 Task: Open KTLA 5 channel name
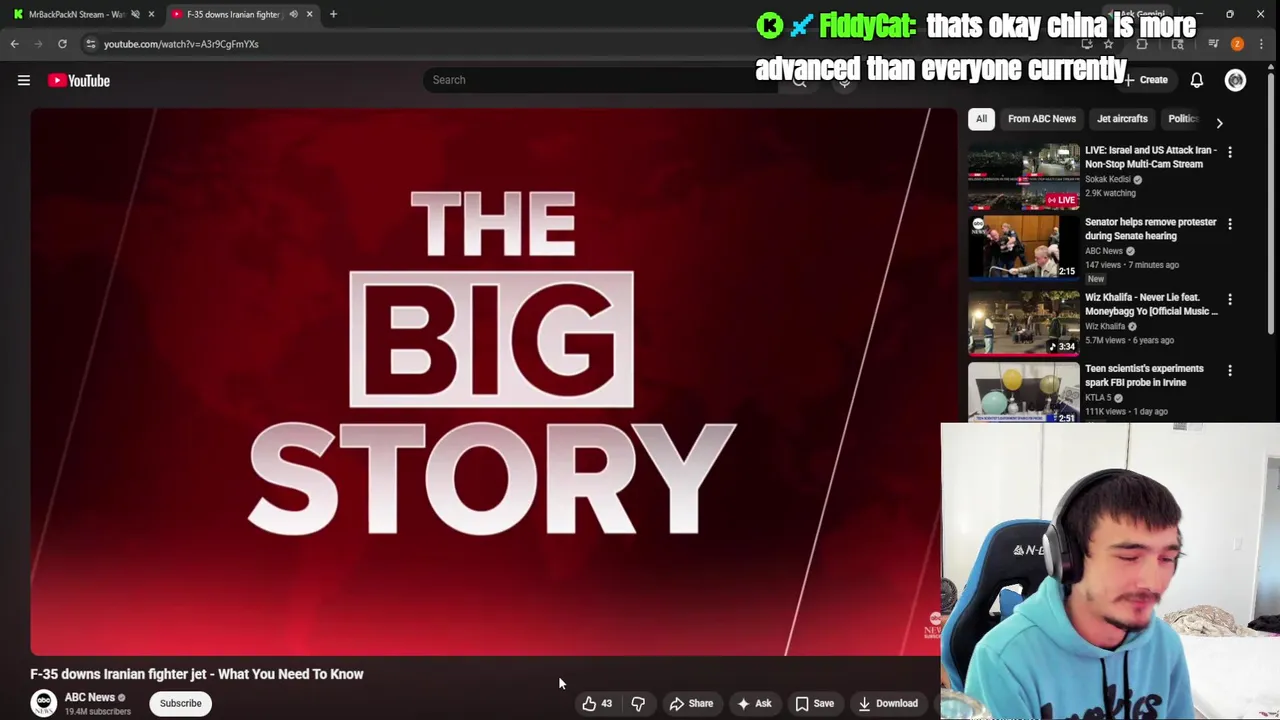(1098, 398)
